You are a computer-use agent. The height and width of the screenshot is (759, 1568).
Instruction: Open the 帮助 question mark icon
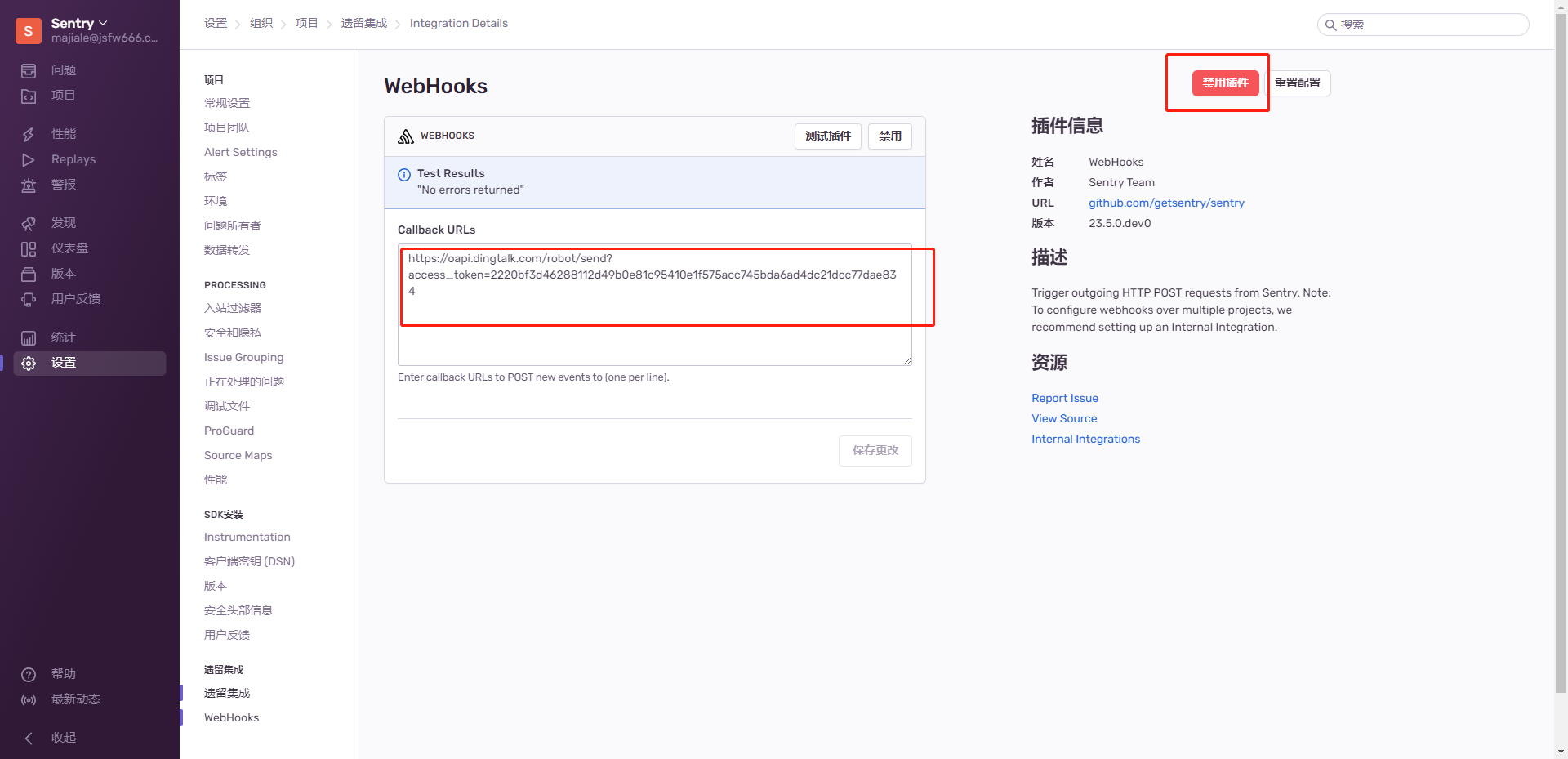pos(29,674)
